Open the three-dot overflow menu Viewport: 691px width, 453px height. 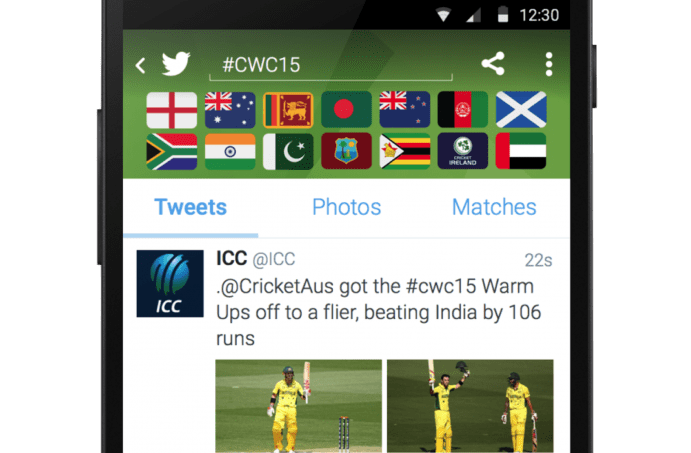click(x=549, y=64)
